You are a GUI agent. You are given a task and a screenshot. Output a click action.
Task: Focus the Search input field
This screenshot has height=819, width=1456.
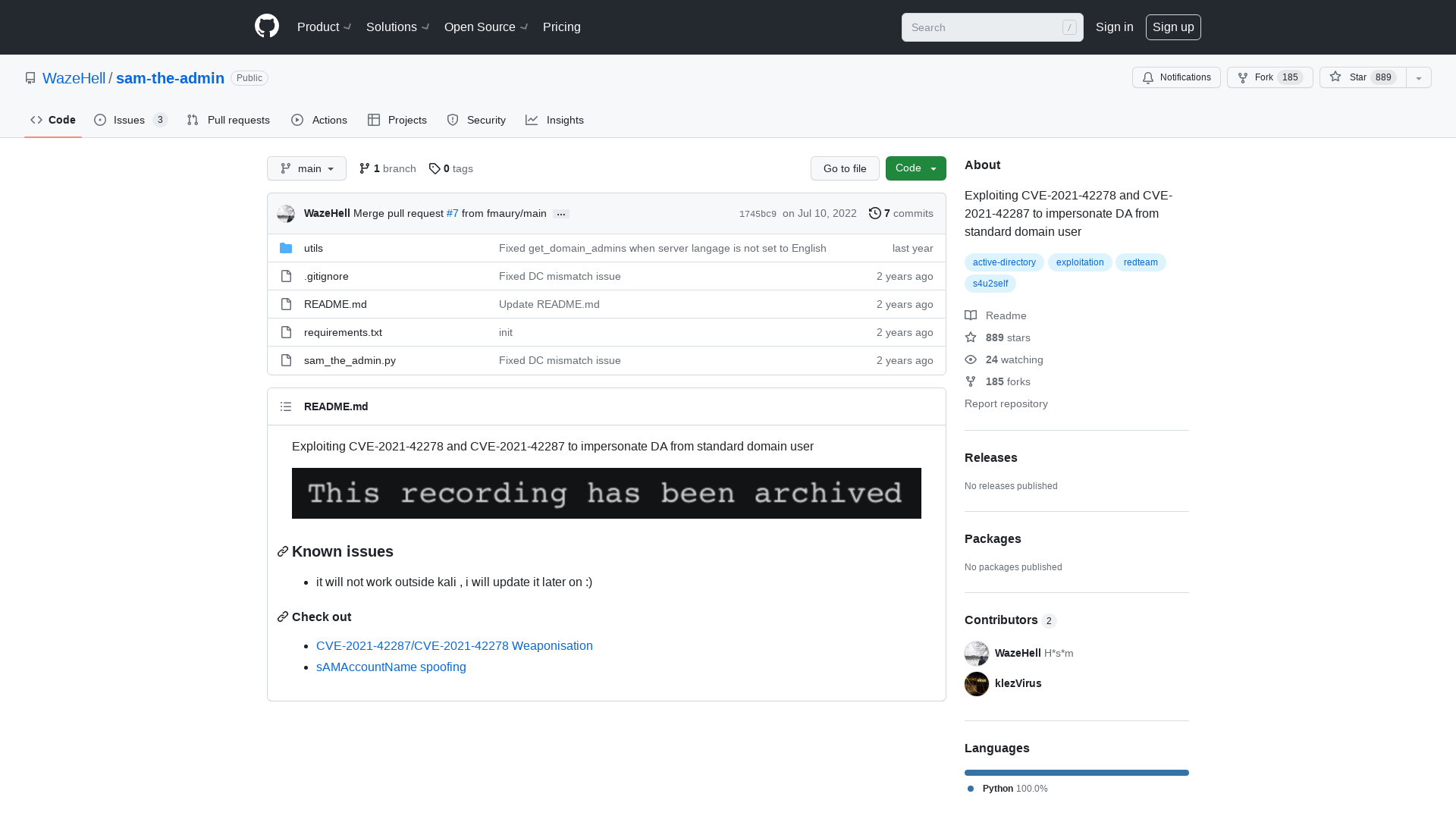point(993,27)
